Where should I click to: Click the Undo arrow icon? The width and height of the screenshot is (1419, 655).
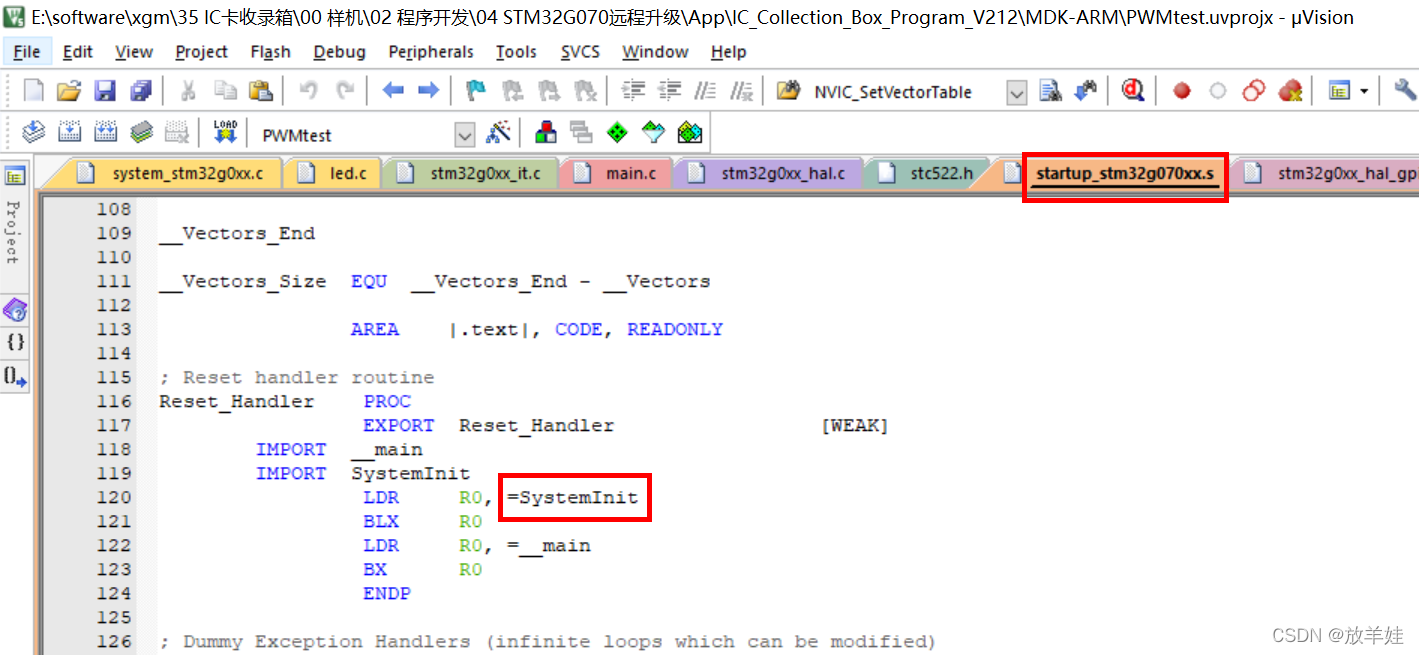click(309, 91)
